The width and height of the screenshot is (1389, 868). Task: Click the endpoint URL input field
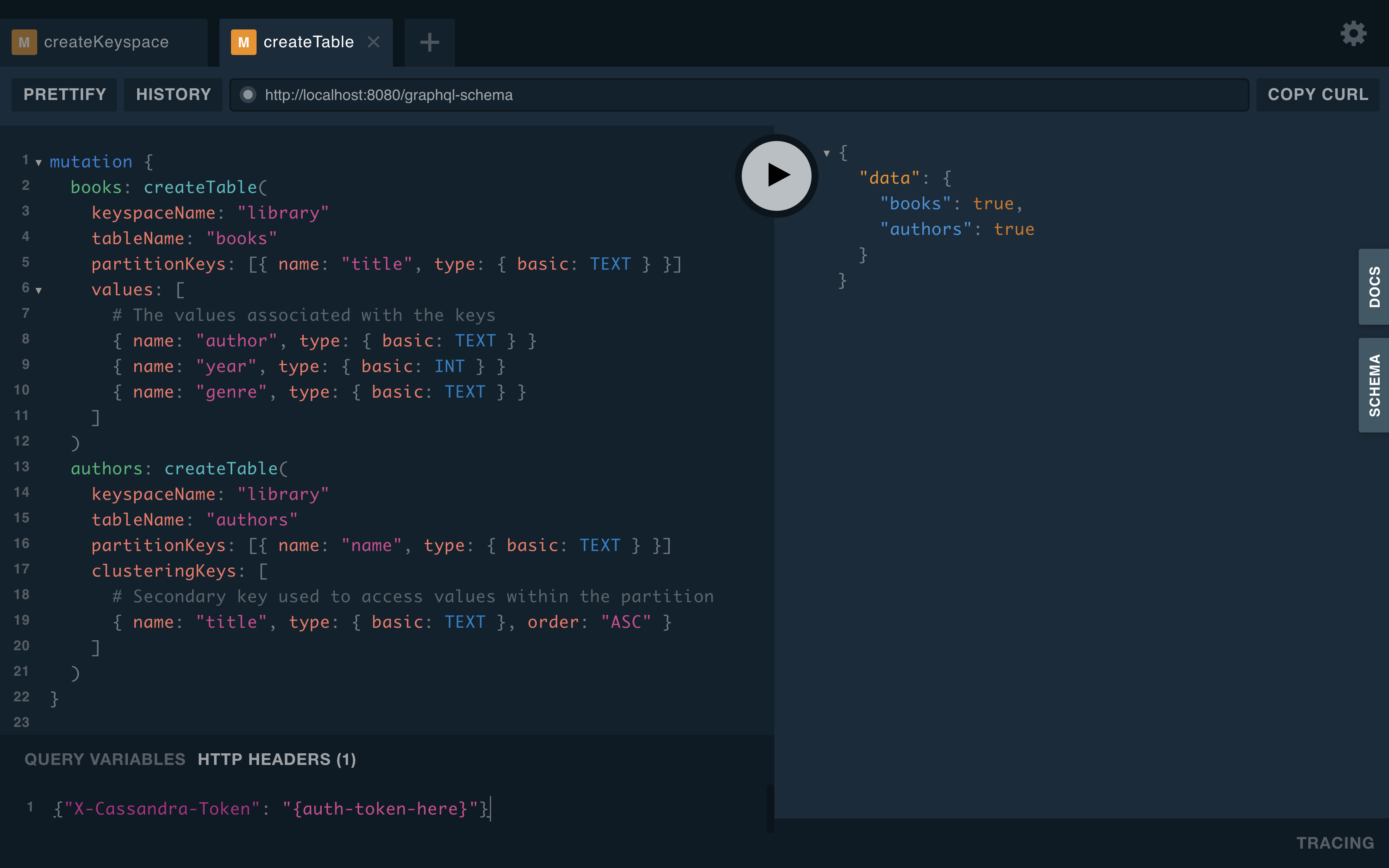(746, 95)
